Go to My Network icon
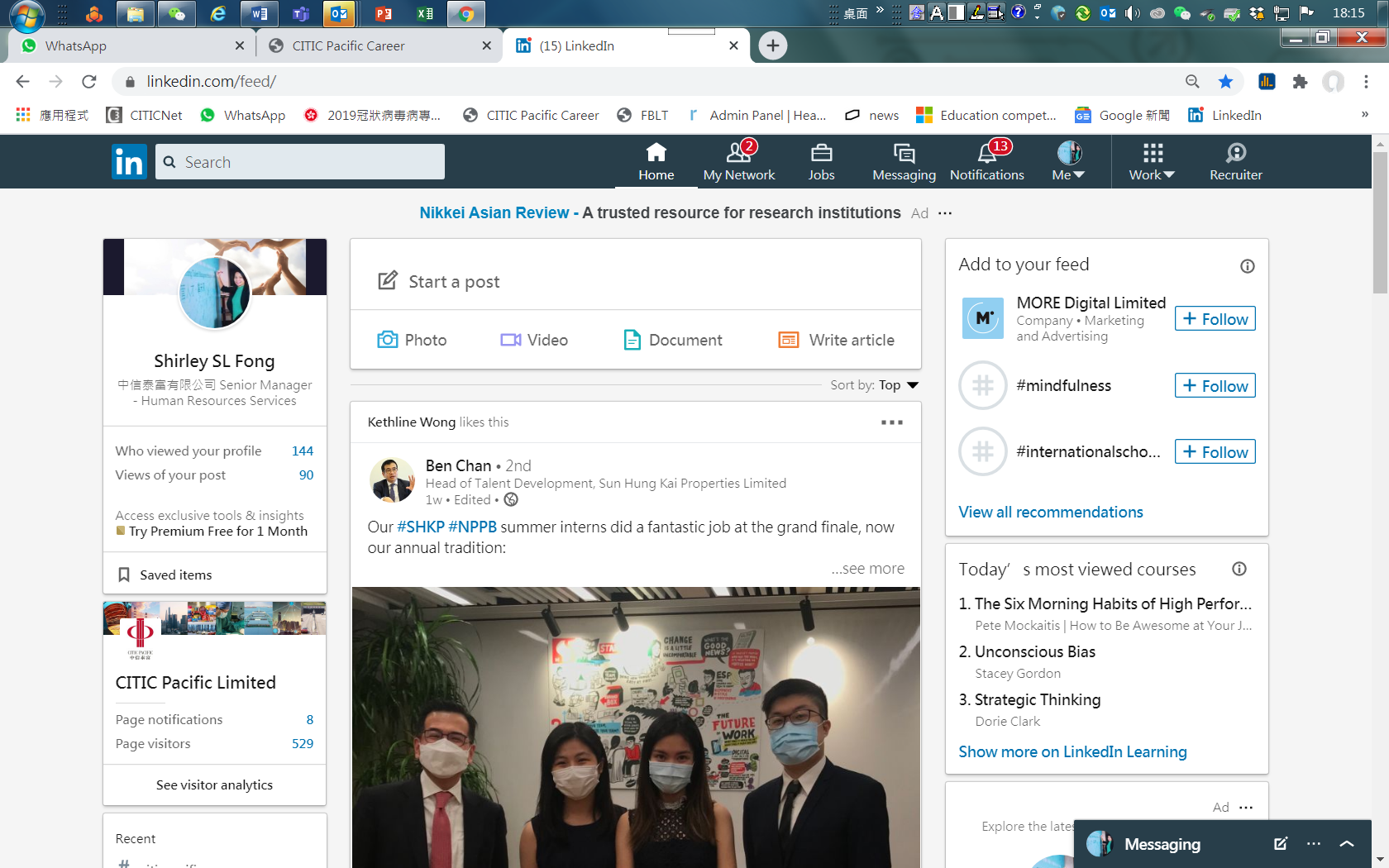Viewport: 1389px width, 868px height. (x=738, y=154)
